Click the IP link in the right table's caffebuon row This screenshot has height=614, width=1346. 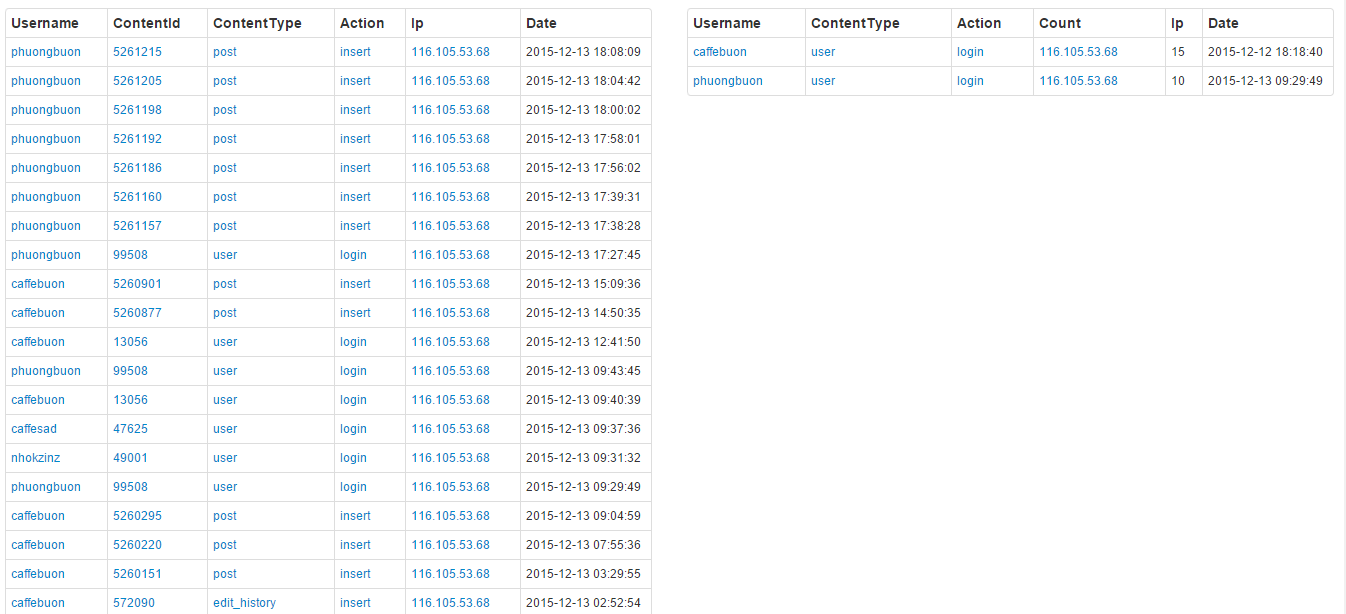tap(1078, 52)
